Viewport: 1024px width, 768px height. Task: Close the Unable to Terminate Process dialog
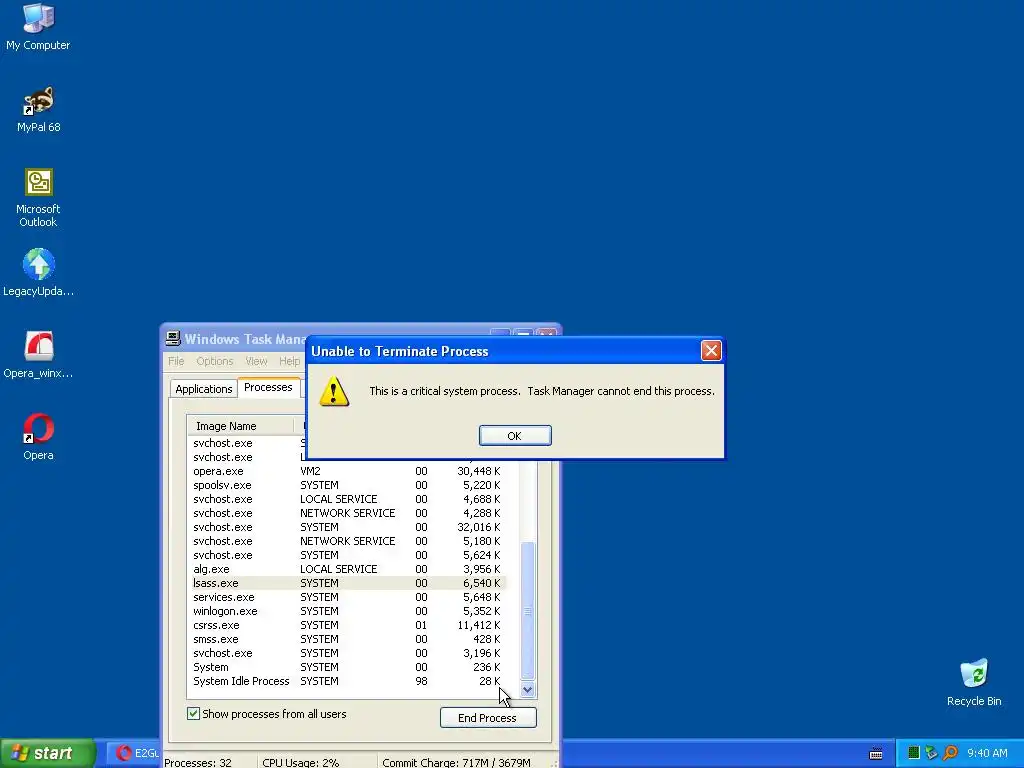point(711,351)
